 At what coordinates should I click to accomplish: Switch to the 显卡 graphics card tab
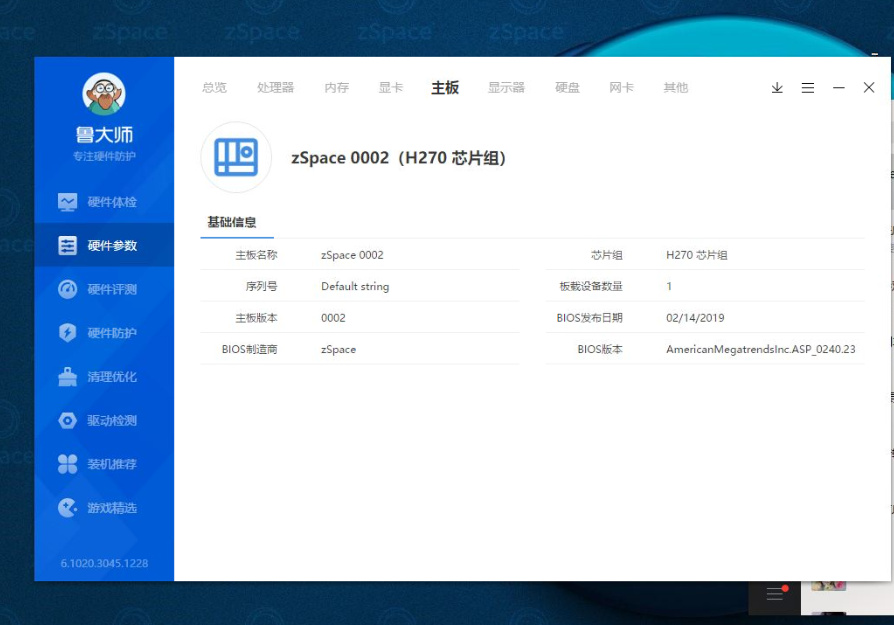(391, 88)
